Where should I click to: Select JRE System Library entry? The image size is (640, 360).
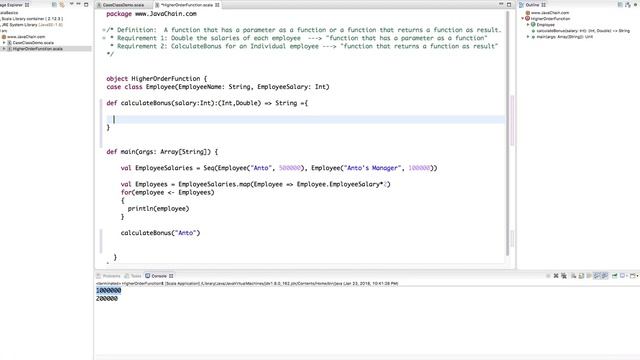pyautogui.click(x=32, y=25)
